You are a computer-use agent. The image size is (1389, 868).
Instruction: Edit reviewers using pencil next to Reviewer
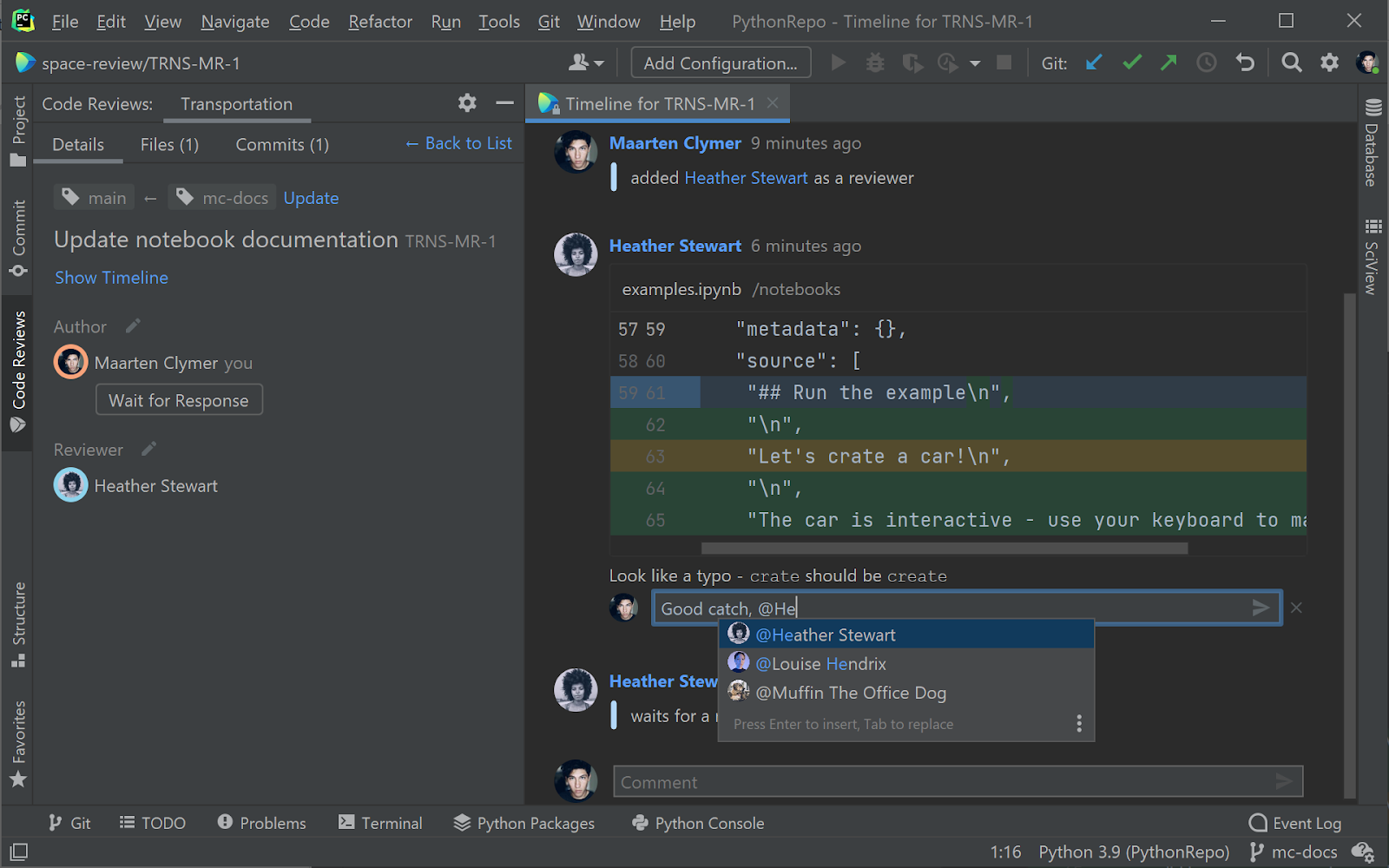click(x=149, y=449)
